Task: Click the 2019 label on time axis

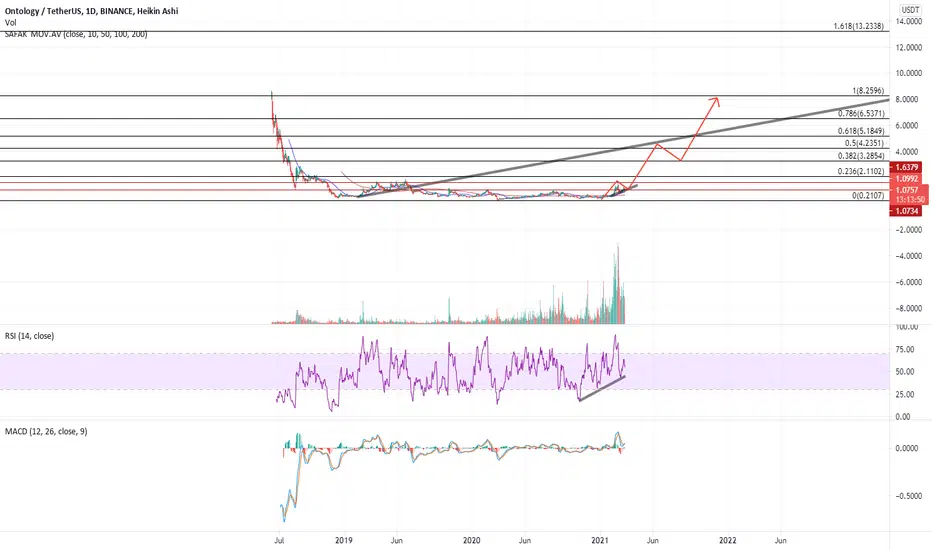Action: tap(344, 540)
